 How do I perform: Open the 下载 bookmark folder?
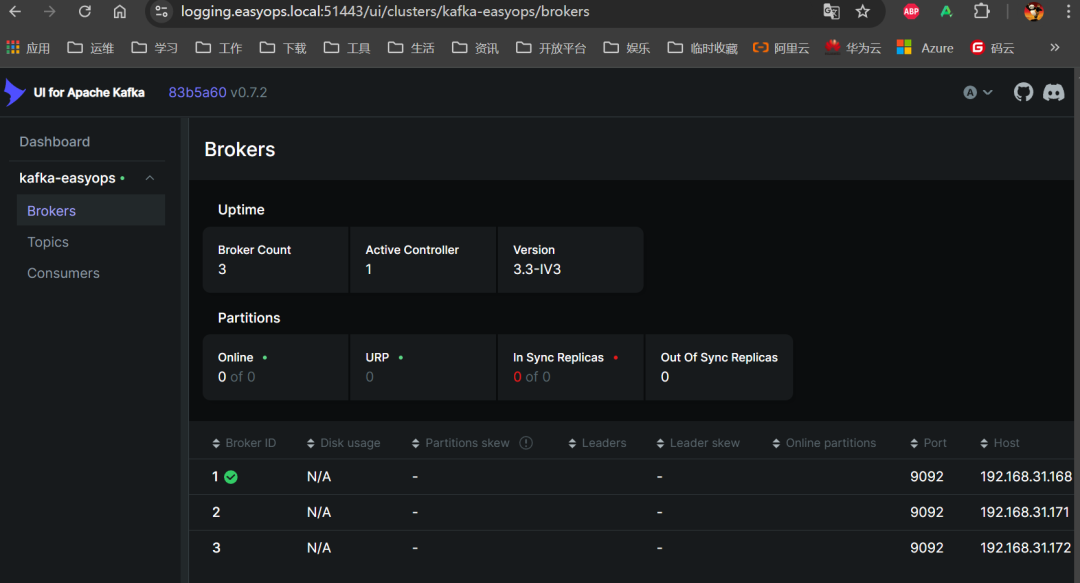pos(283,48)
